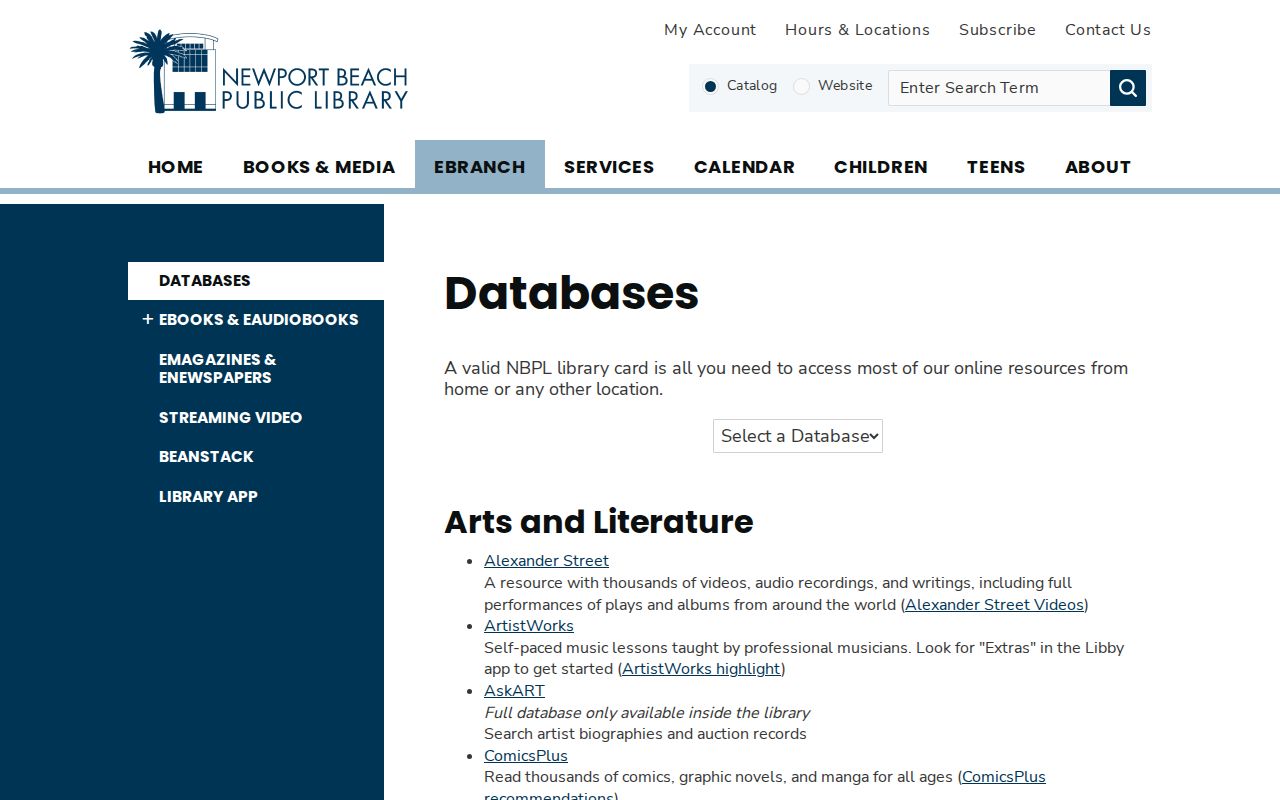Open the HOME menu item
Screen dimensions: 1280x800
[176, 167]
